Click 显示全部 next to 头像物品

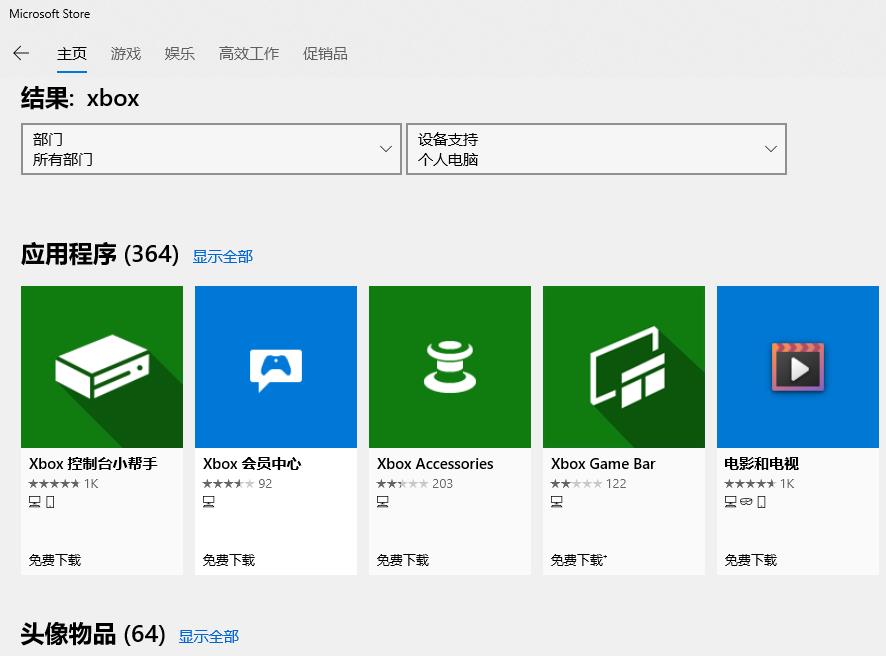click(x=208, y=635)
